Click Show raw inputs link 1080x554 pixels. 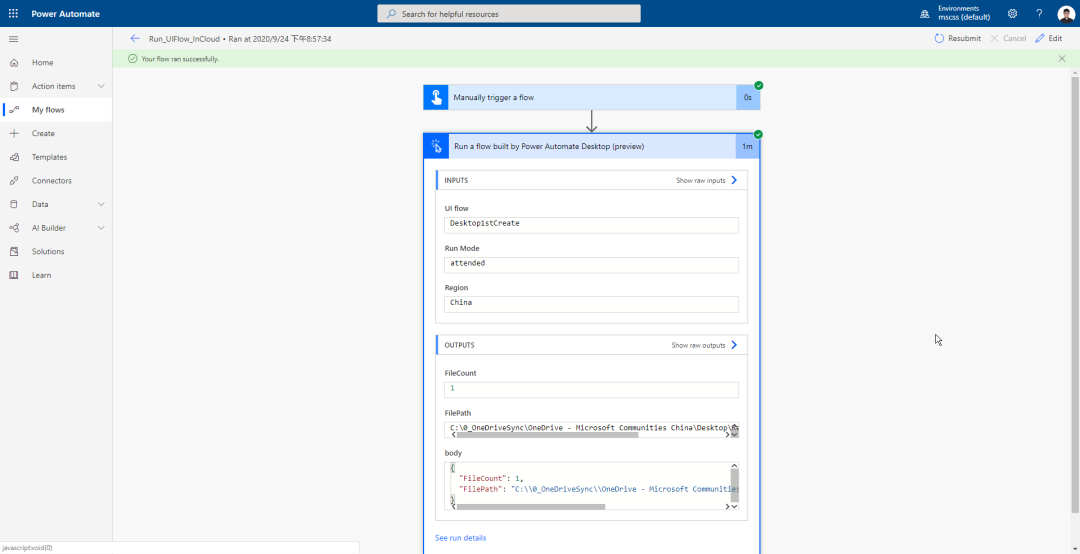(x=700, y=181)
